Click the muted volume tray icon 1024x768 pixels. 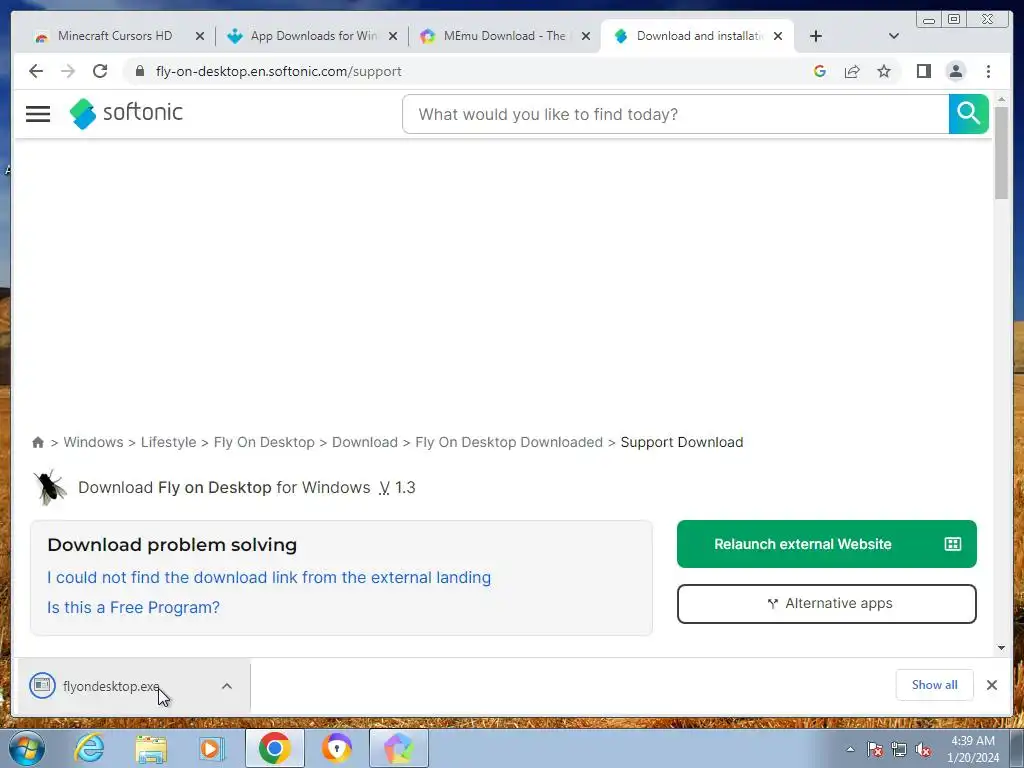click(923, 750)
